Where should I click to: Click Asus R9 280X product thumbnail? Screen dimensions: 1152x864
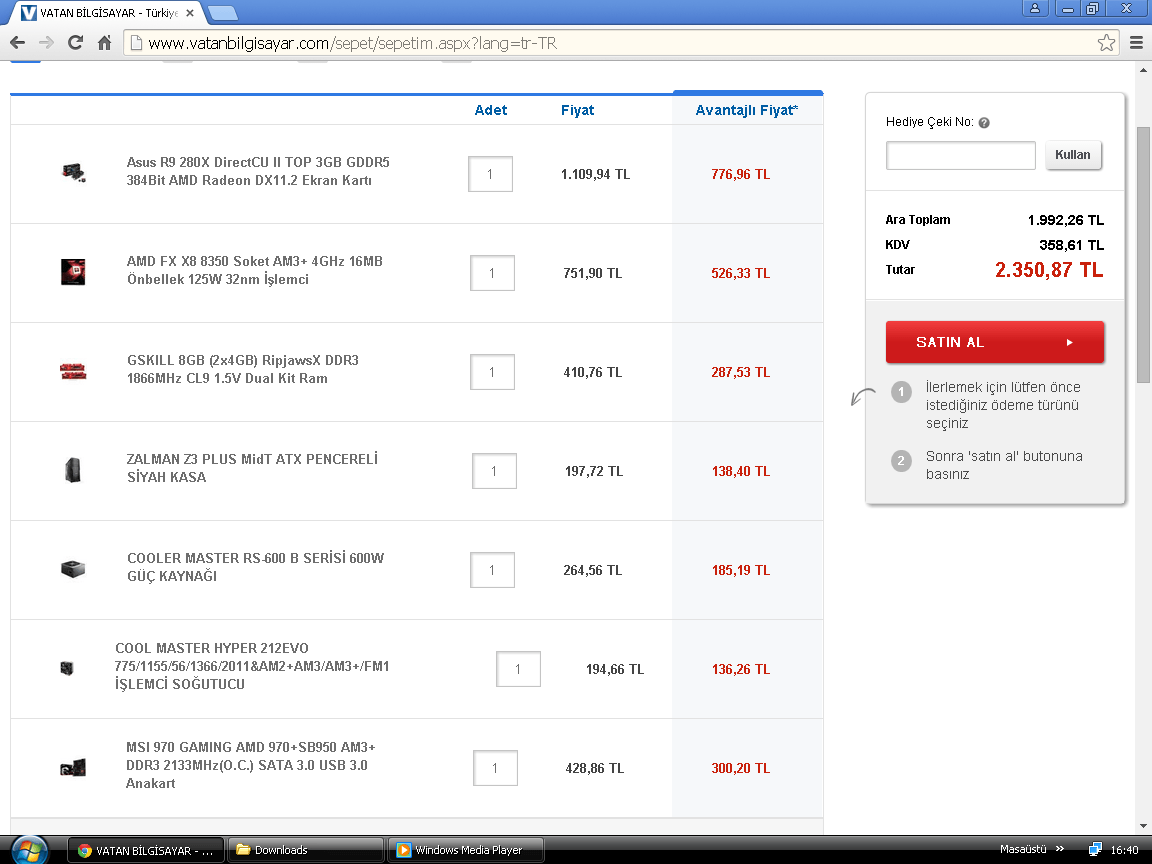73,173
